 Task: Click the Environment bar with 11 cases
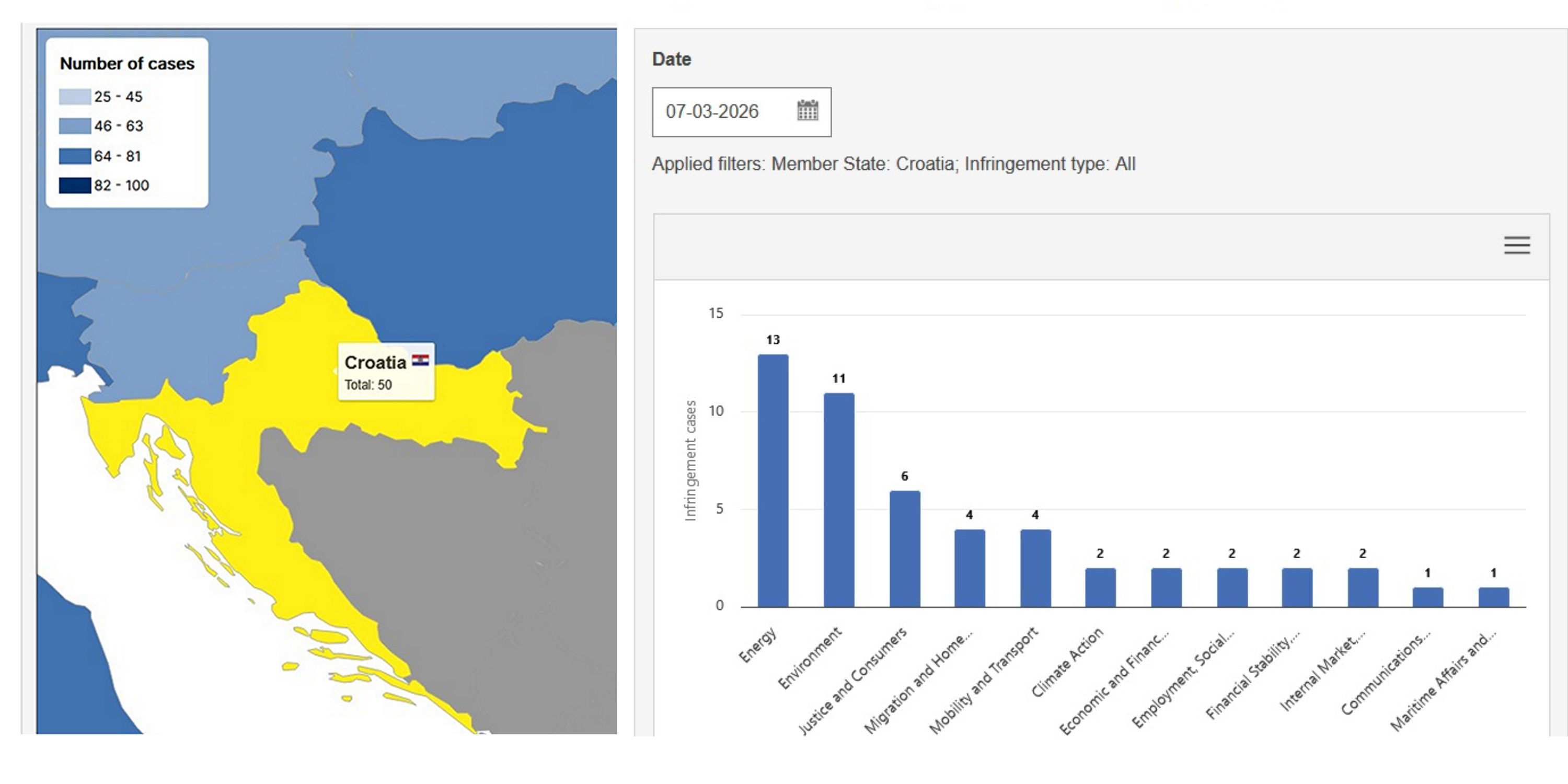[x=839, y=499]
